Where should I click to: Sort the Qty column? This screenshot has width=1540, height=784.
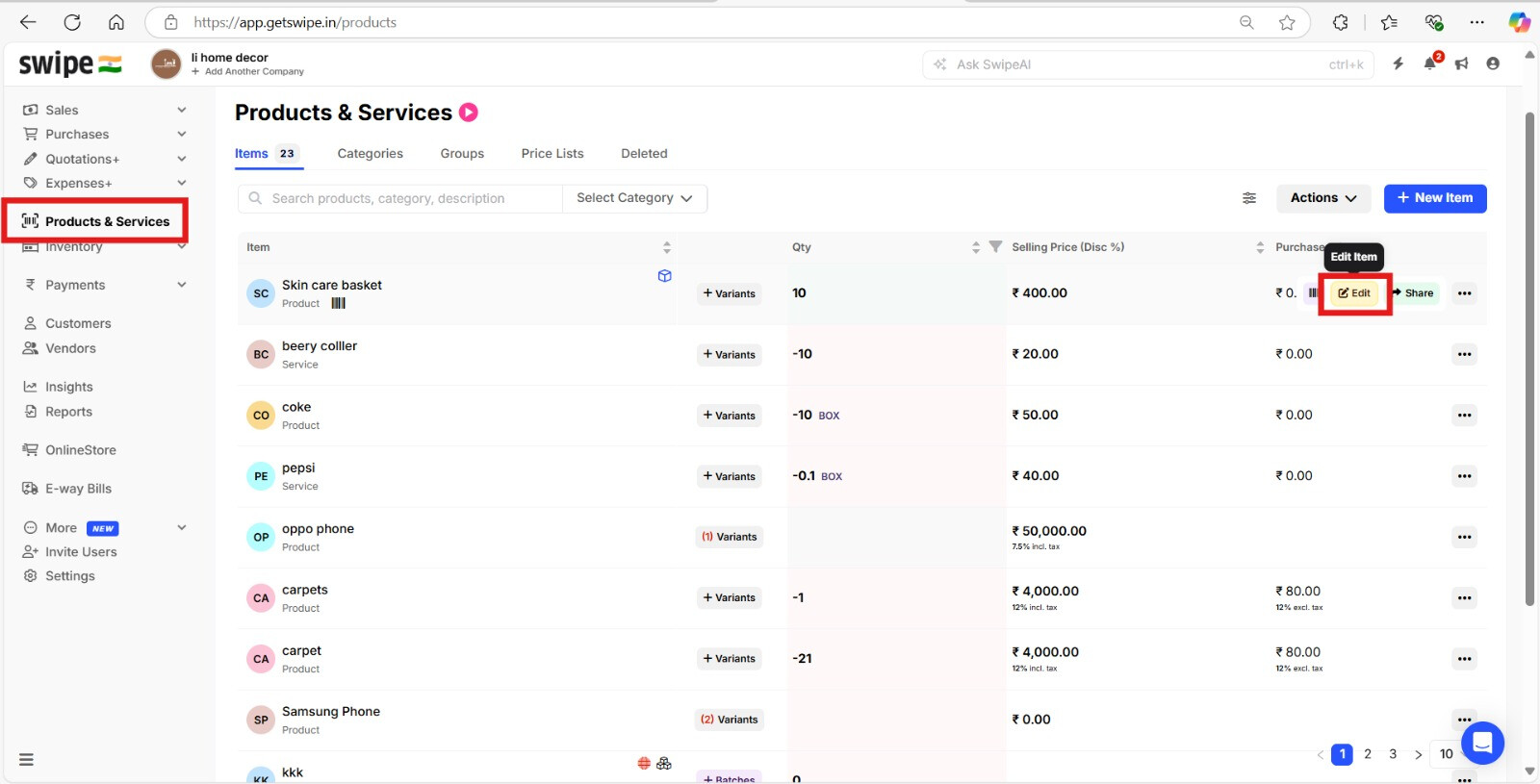pyautogui.click(x=976, y=247)
